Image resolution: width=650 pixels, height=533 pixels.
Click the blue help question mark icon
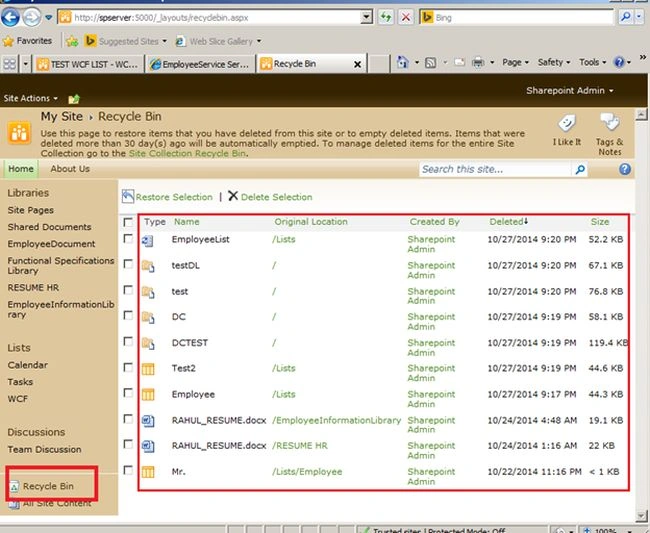[x=625, y=169]
